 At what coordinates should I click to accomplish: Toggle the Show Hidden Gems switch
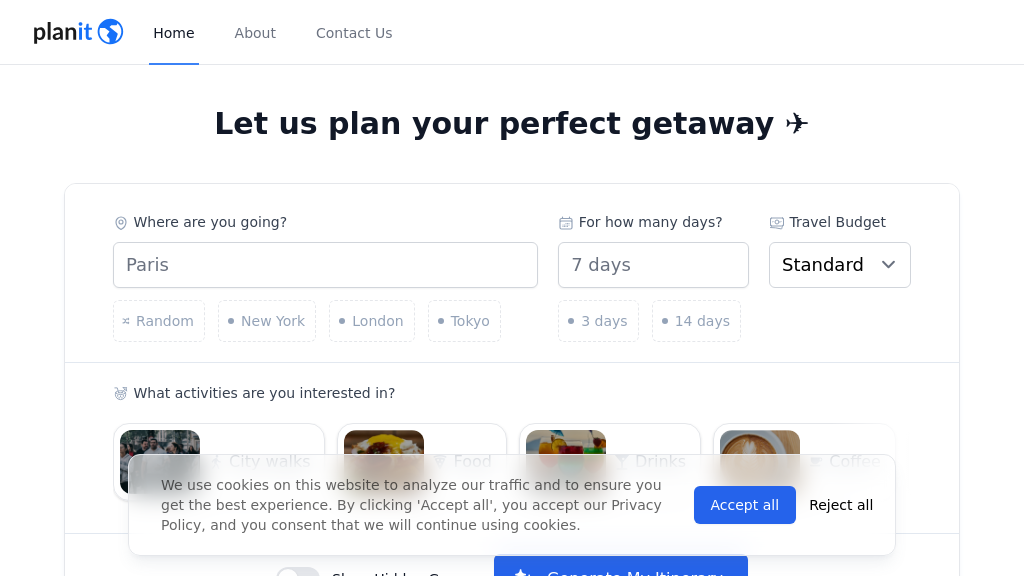pyautogui.click(x=297, y=572)
